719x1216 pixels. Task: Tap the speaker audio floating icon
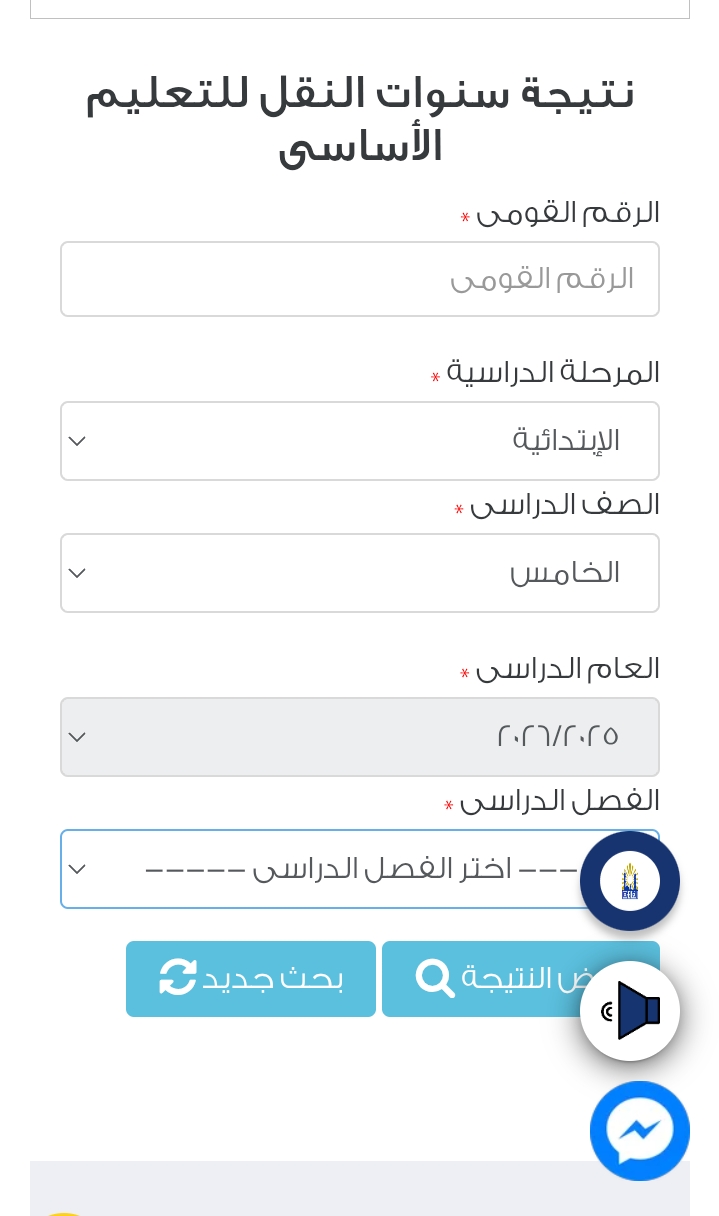pos(630,1011)
